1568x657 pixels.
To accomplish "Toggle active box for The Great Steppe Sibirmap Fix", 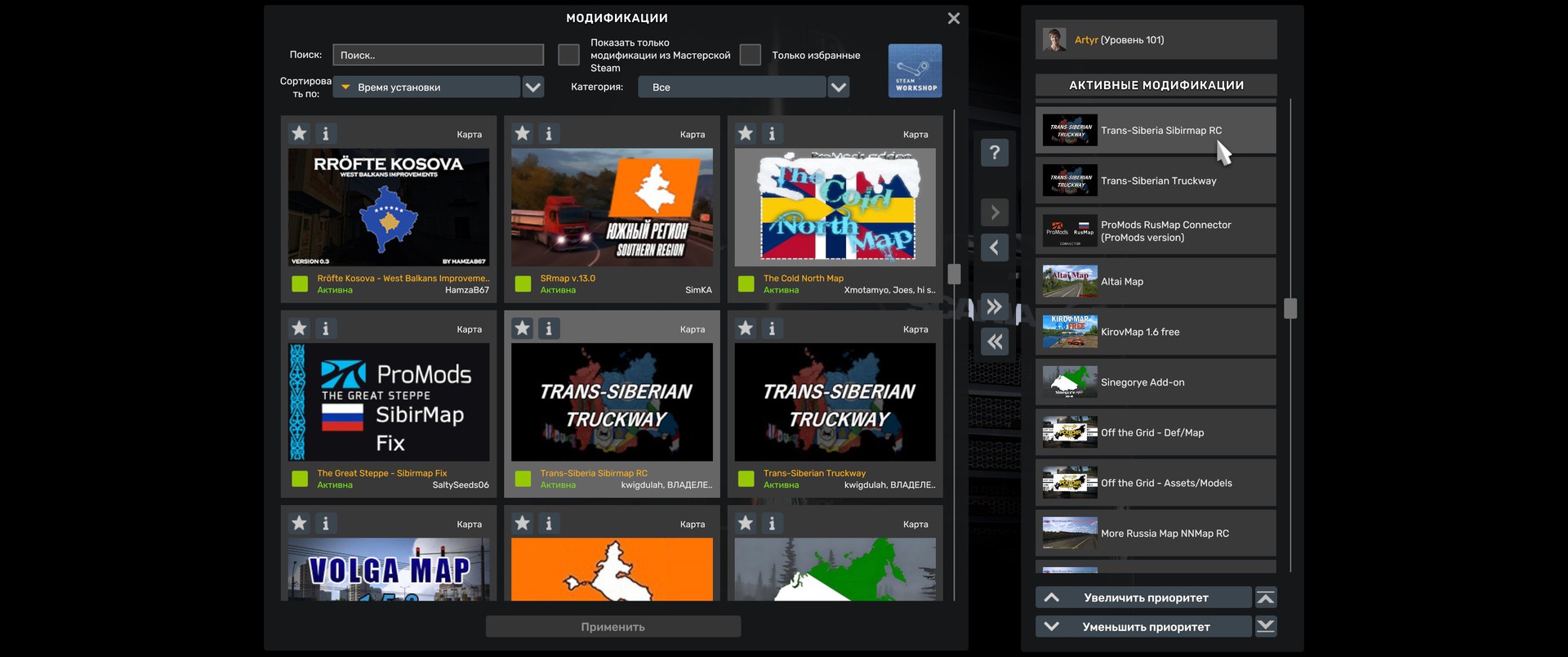I will coord(300,479).
